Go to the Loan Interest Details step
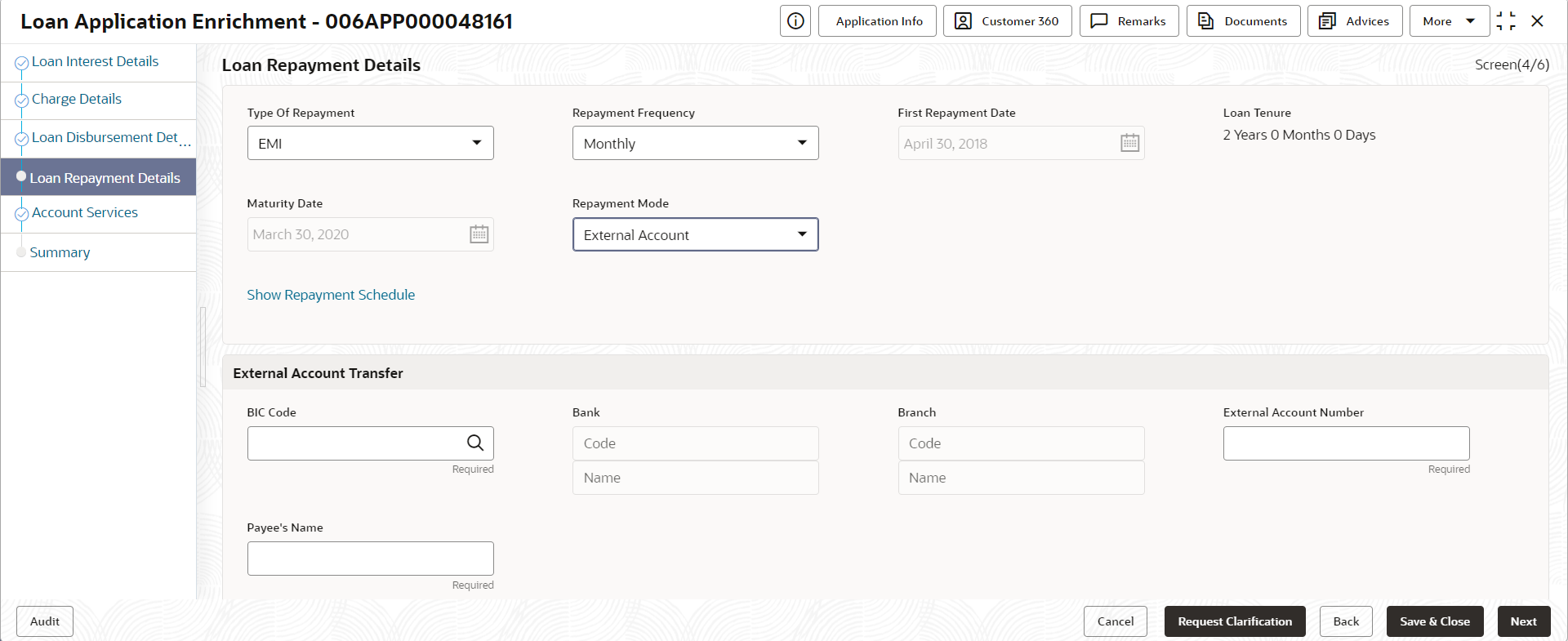The image size is (1568, 641). (x=95, y=61)
